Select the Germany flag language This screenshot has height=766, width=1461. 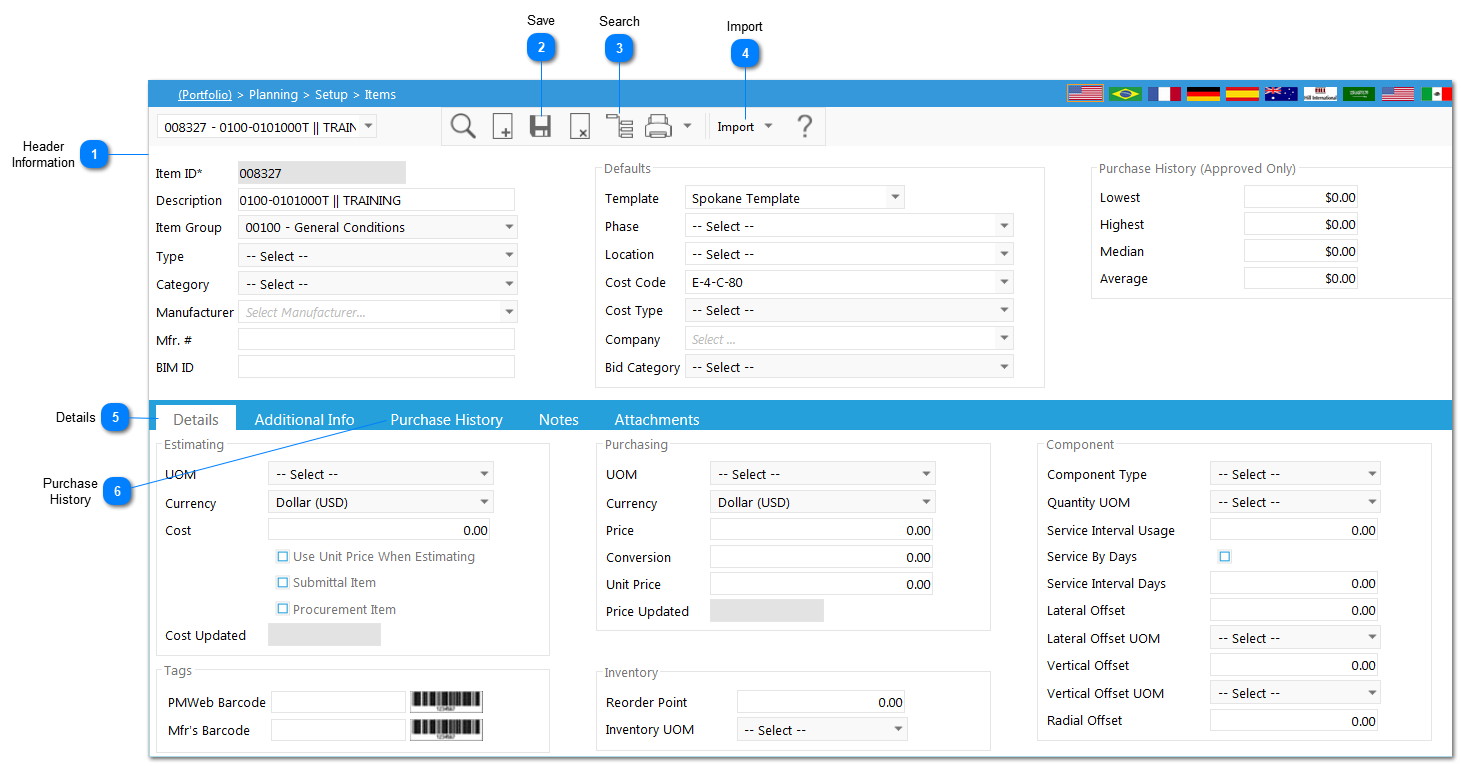[1203, 94]
